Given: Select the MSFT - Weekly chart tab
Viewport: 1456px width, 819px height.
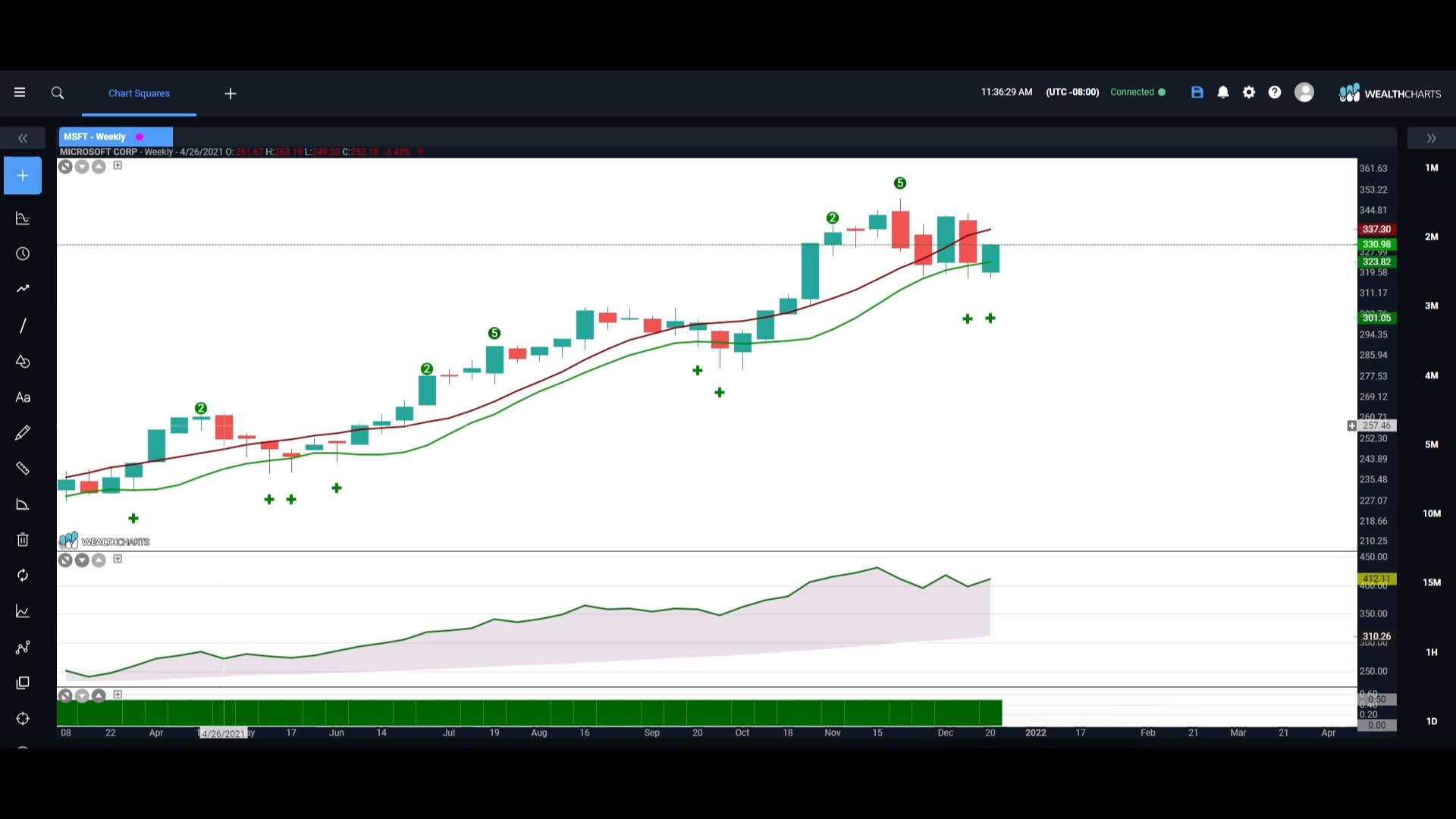Looking at the screenshot, I should pyautogui.click(x=116, y=136).
